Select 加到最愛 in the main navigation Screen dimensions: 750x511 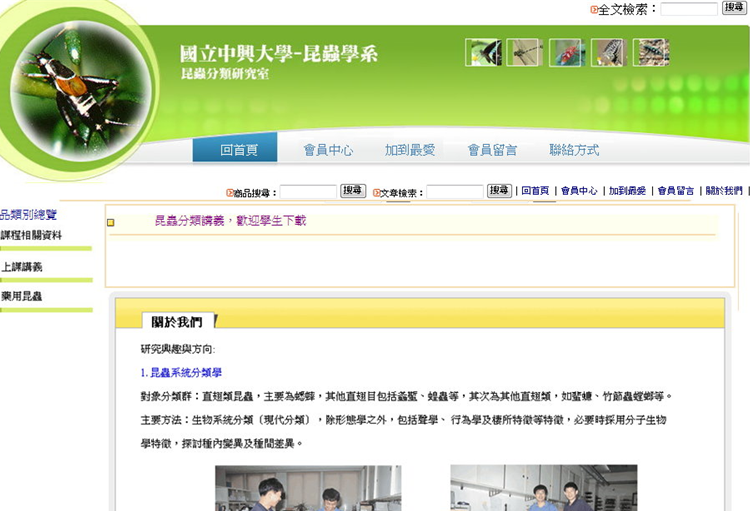(410, 150)
